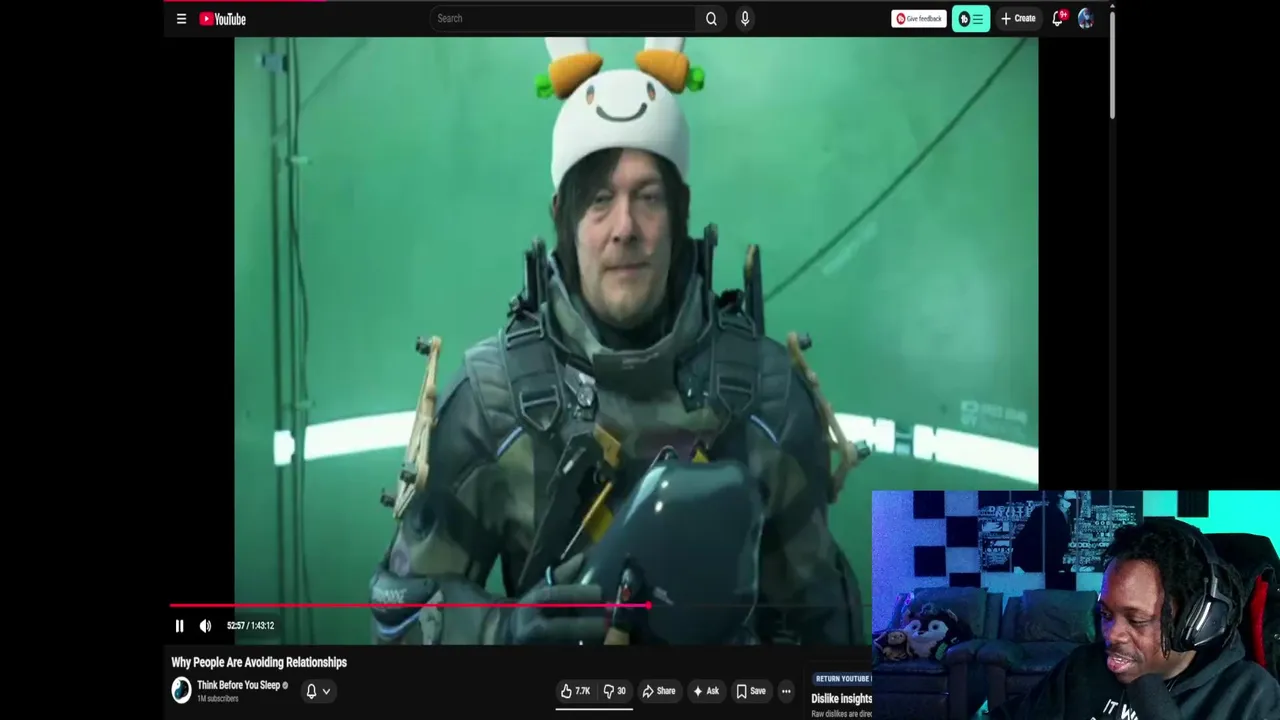The image size is (1280, 720).
Task: Open the account profile avatar
Action: pos(1085,19)
